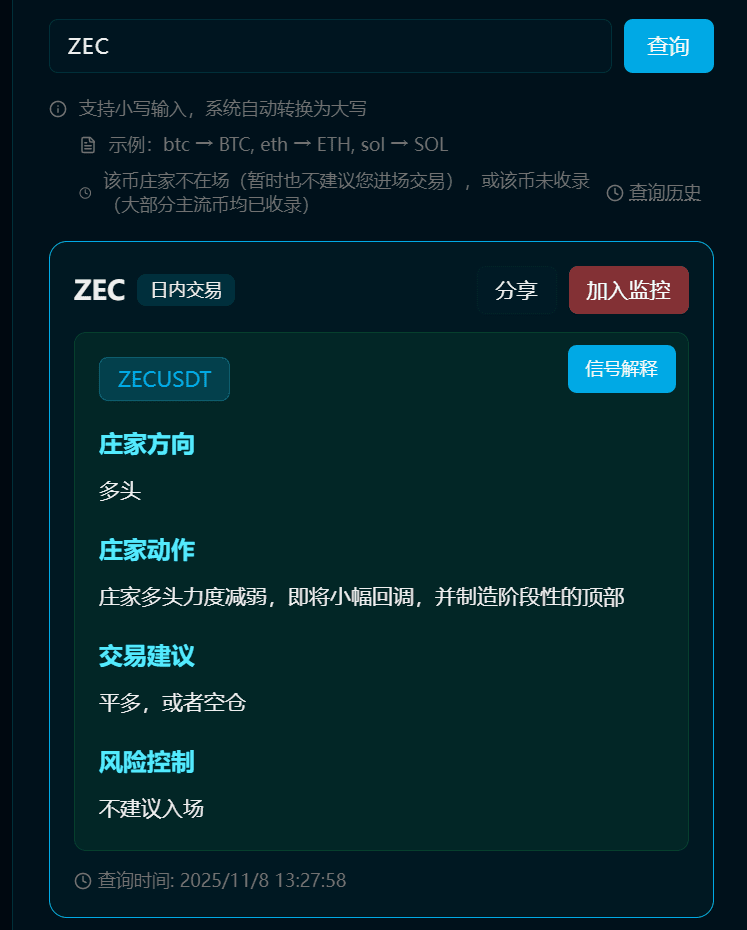
Task: Click the document icon next to 示例
Action: 88,145
